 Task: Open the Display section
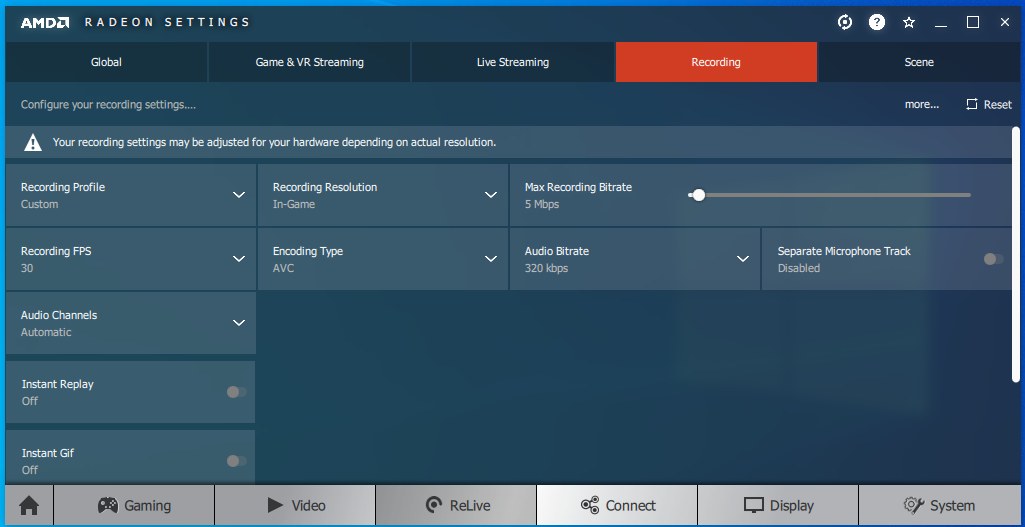778,506
